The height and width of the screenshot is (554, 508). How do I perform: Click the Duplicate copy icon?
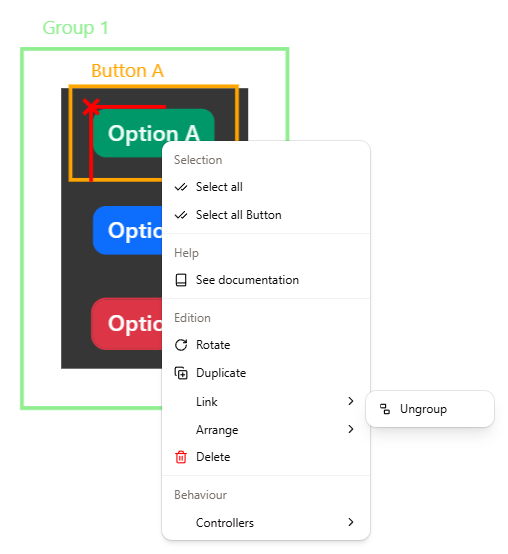(181, 373)
